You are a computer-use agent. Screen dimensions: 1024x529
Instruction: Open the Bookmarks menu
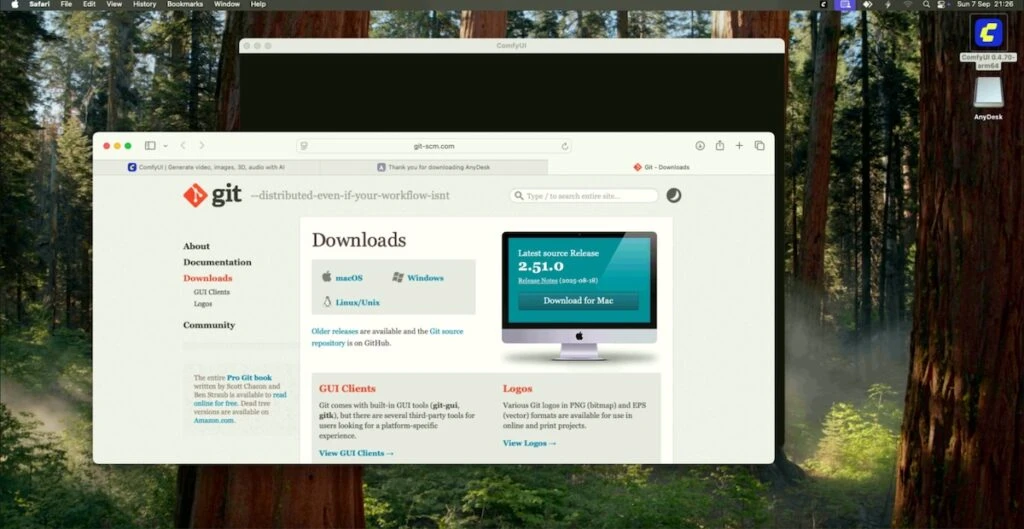click(185, 4)
